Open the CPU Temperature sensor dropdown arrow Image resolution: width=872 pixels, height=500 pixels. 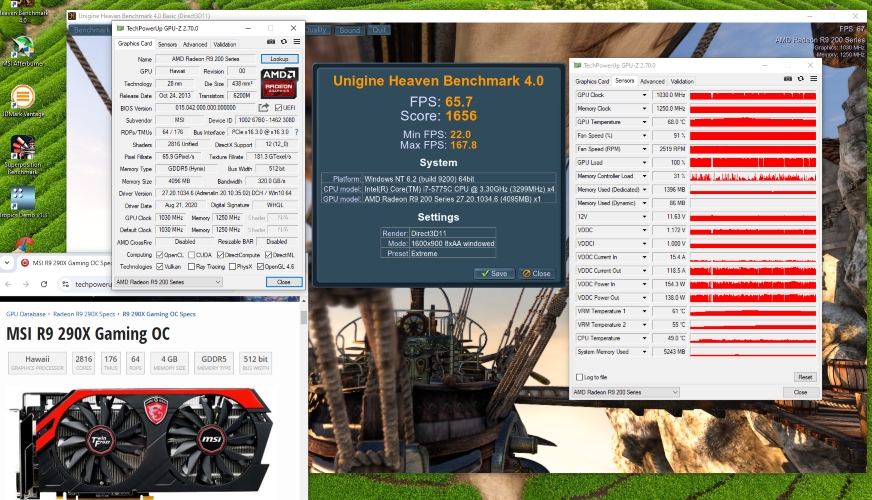(x=644, y=338)
